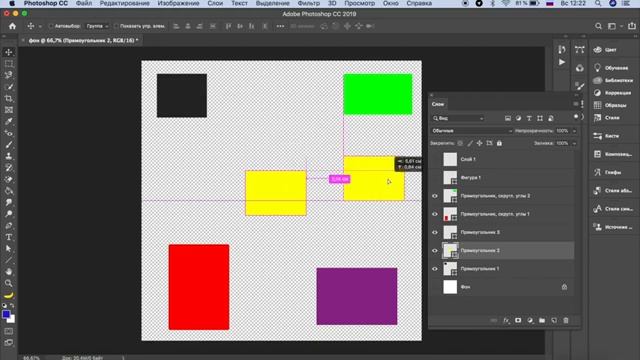Open the Образцы panel button
Viewport: 640px width, 360px height.
610,105
